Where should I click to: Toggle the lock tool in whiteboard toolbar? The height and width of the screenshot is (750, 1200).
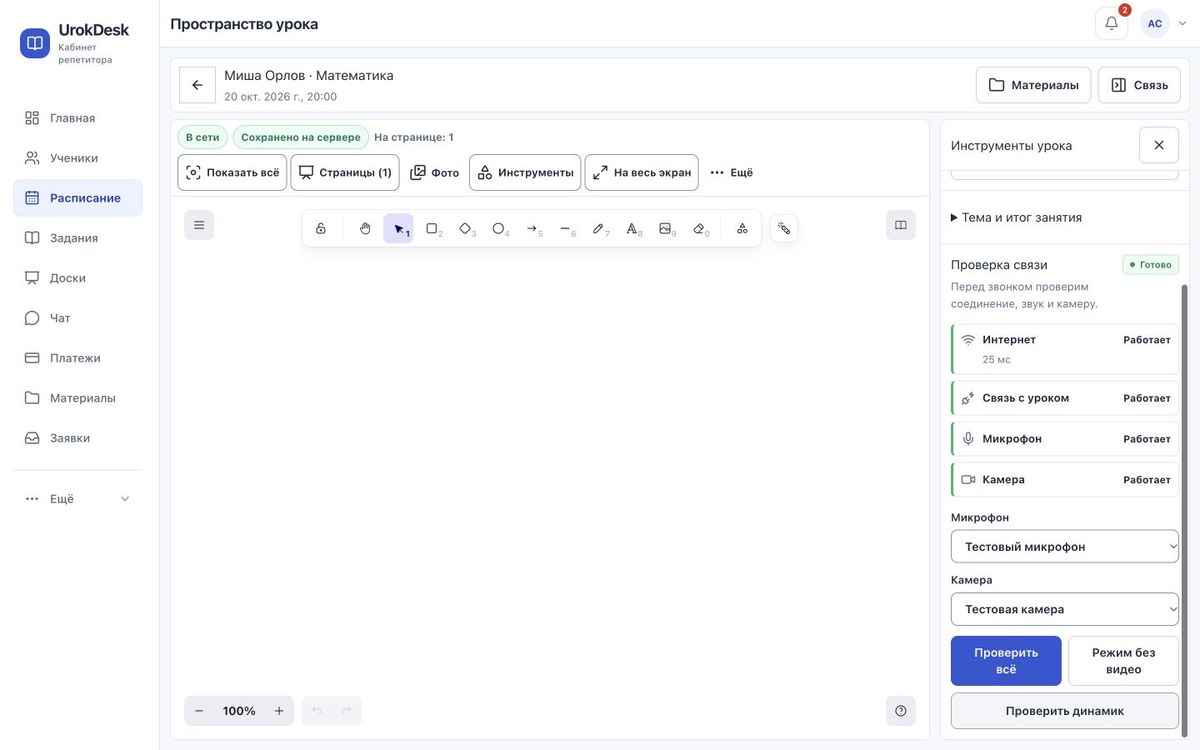pos(321,228)
